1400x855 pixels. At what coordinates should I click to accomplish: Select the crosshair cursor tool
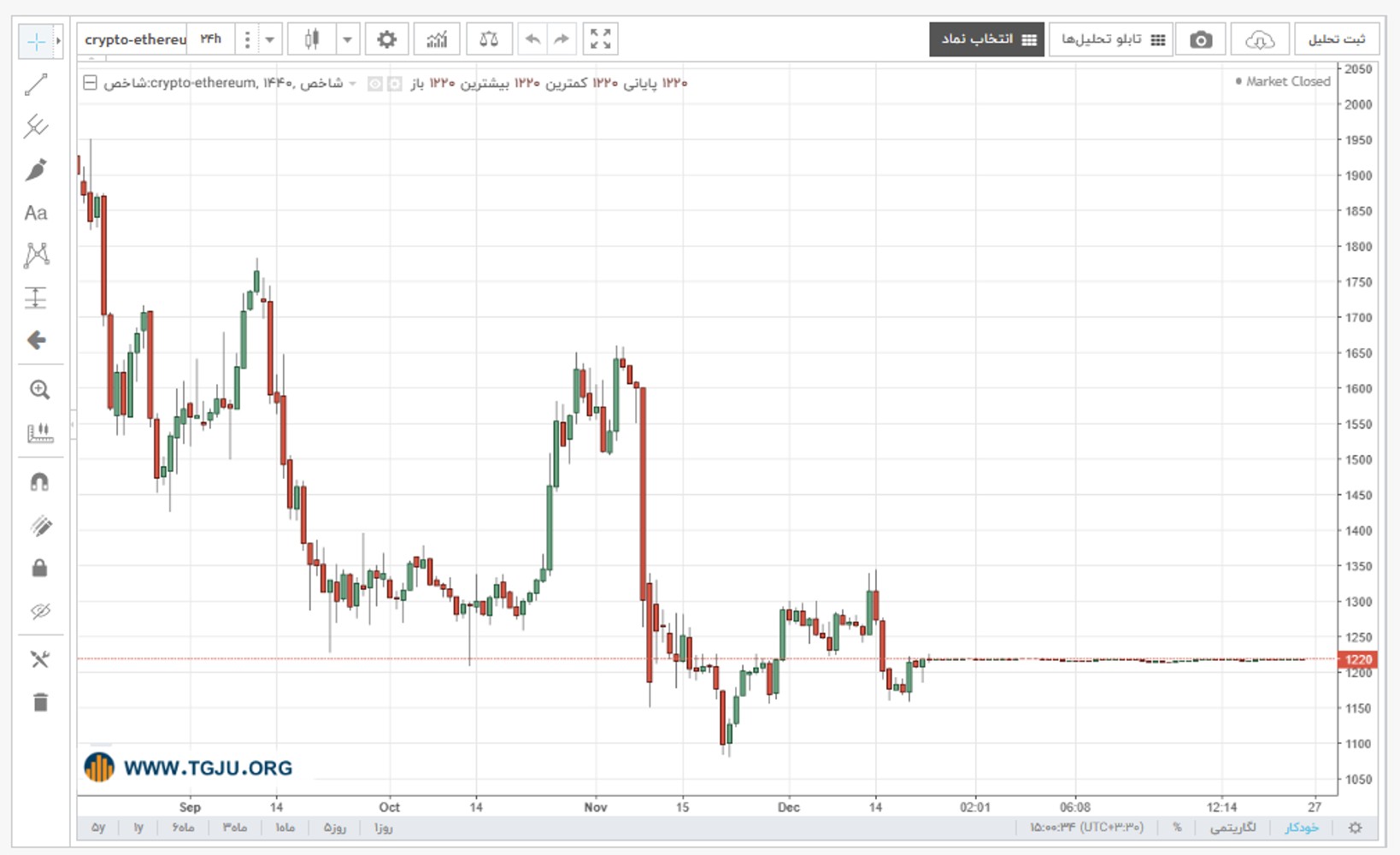36,41
